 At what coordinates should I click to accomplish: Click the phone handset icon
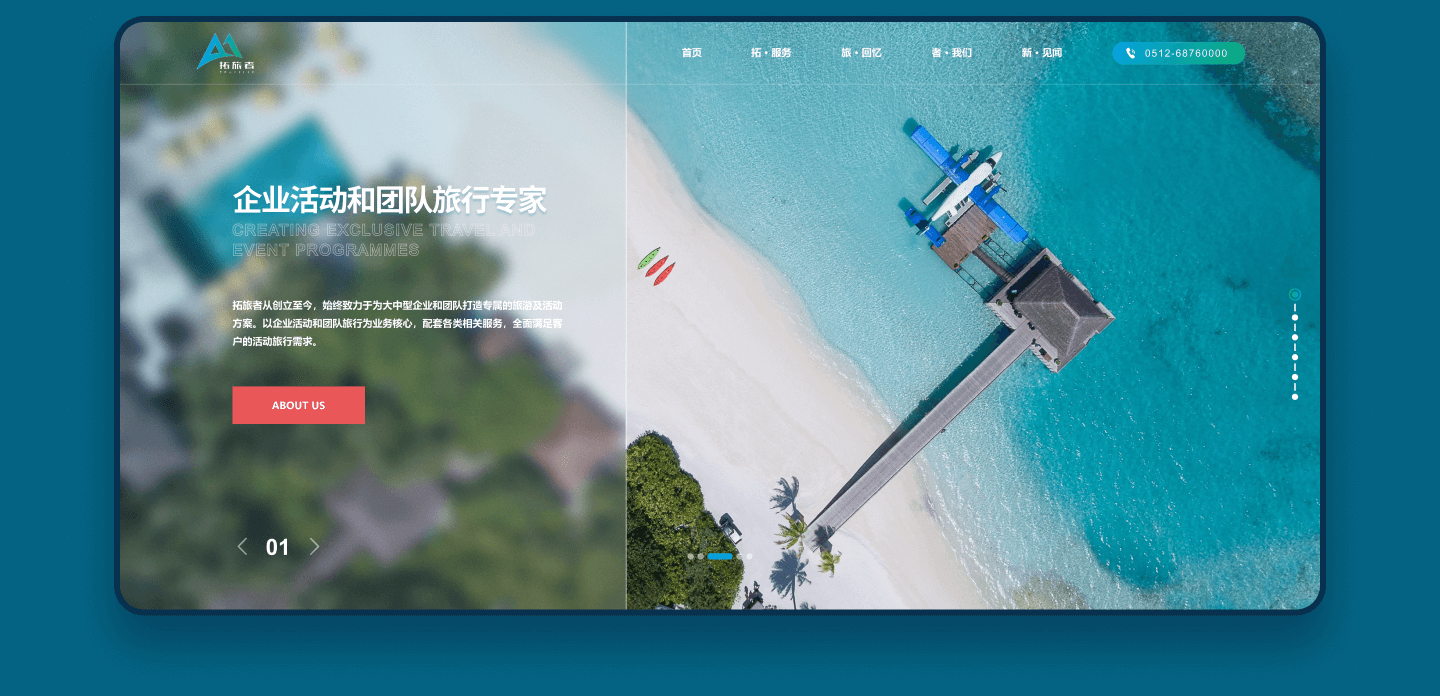[x=1131, y=53]
